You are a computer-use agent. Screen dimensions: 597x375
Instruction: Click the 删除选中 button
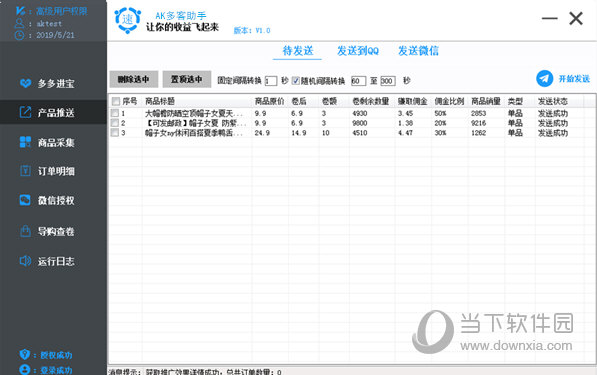(x=134, y=79)
